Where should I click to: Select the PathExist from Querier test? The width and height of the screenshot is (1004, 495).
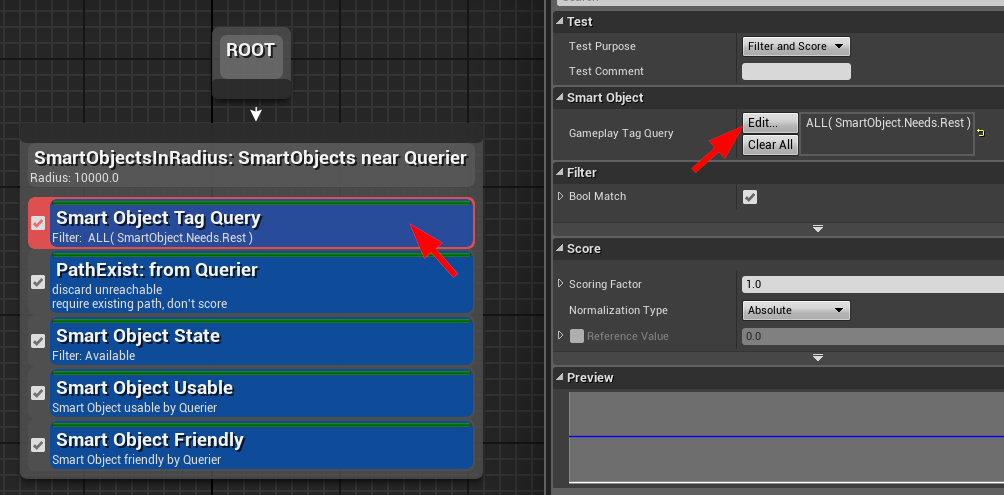tap(260, 284)
